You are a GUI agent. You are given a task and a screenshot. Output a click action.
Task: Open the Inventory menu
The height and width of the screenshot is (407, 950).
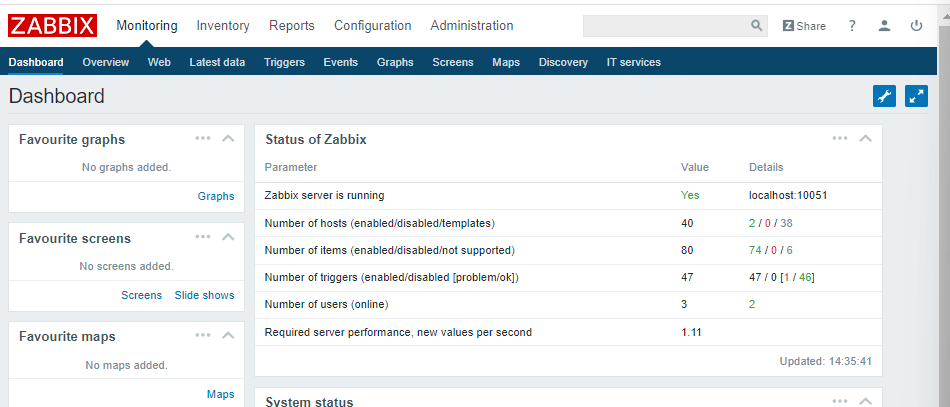click(x=223, y=25)
